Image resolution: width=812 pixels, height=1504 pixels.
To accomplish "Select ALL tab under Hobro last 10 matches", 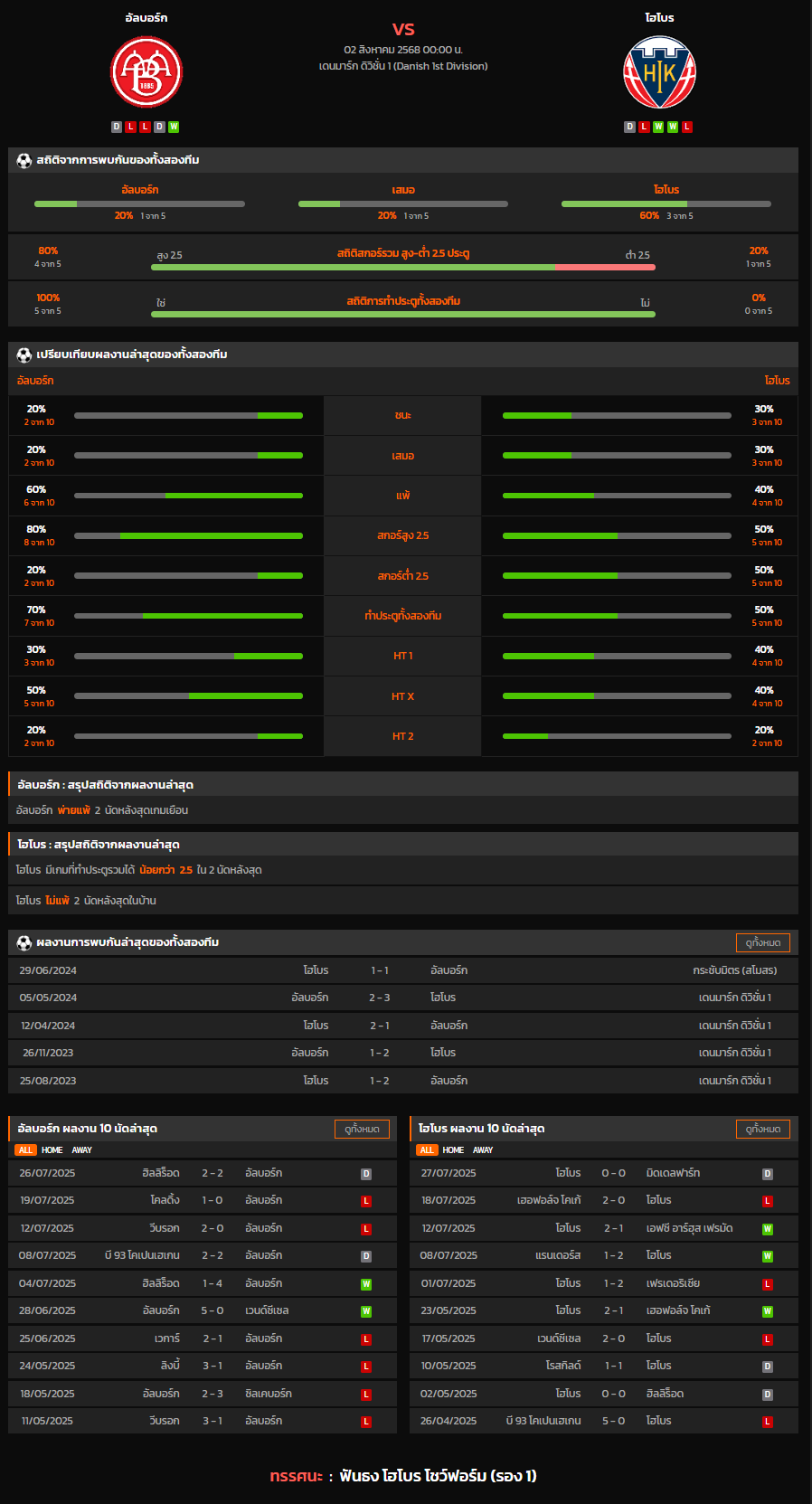I will [x=427, y=1150].
